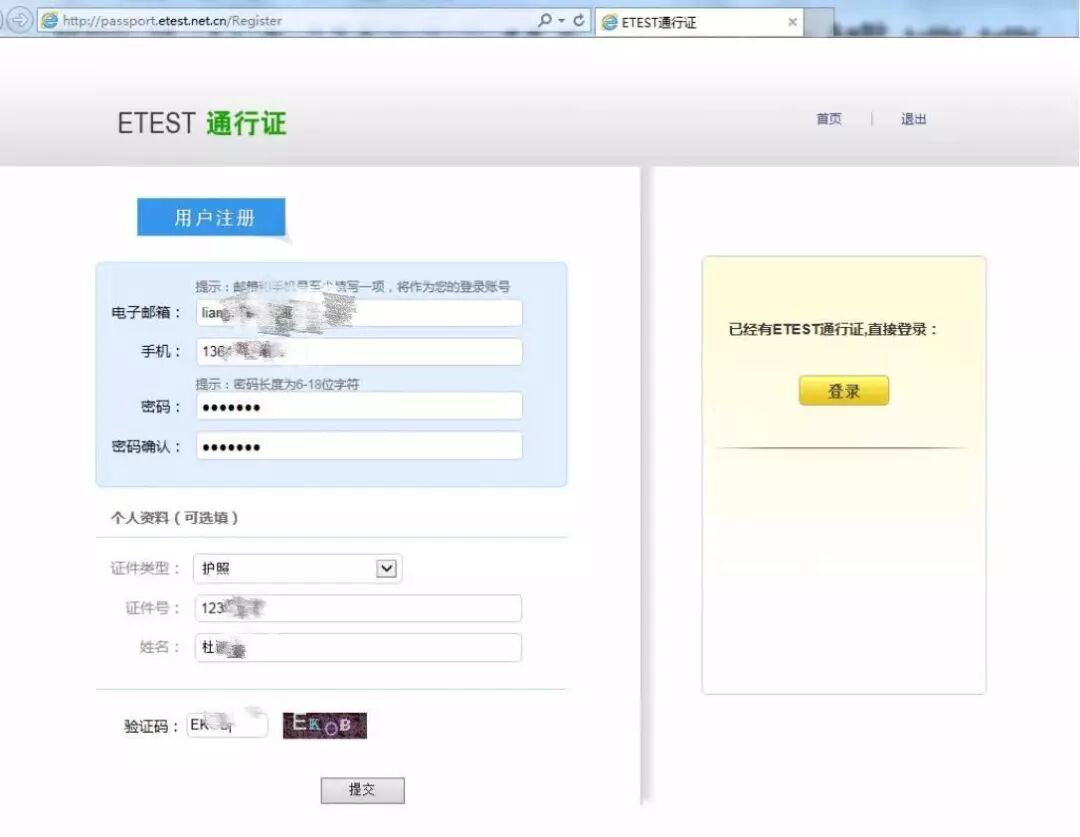Refresh the page with the reload icon
1080x837 pixels.
coord(579,20)
